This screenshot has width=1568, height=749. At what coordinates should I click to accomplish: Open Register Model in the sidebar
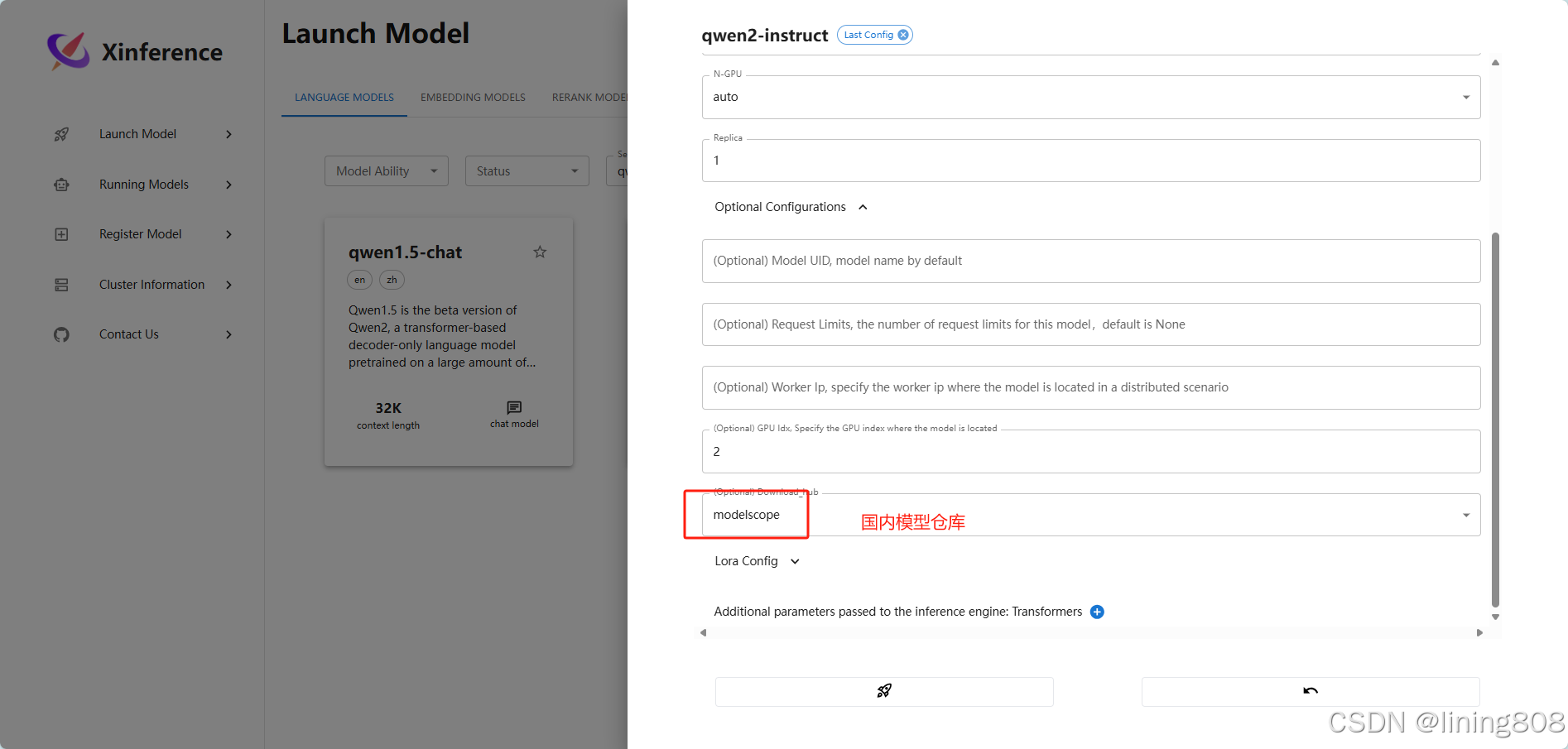click(141, 234)
